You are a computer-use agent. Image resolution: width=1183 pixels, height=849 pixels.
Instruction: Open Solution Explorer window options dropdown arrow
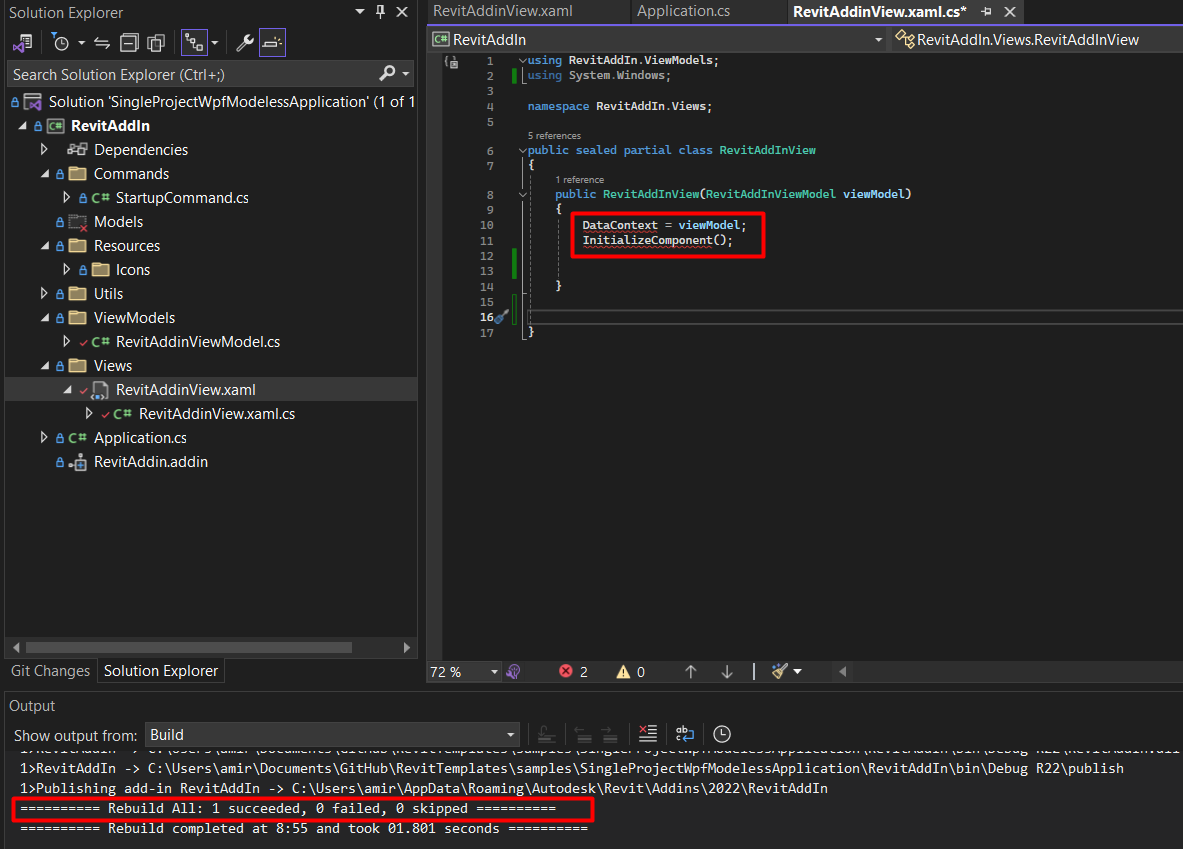(x=360, y=11)
